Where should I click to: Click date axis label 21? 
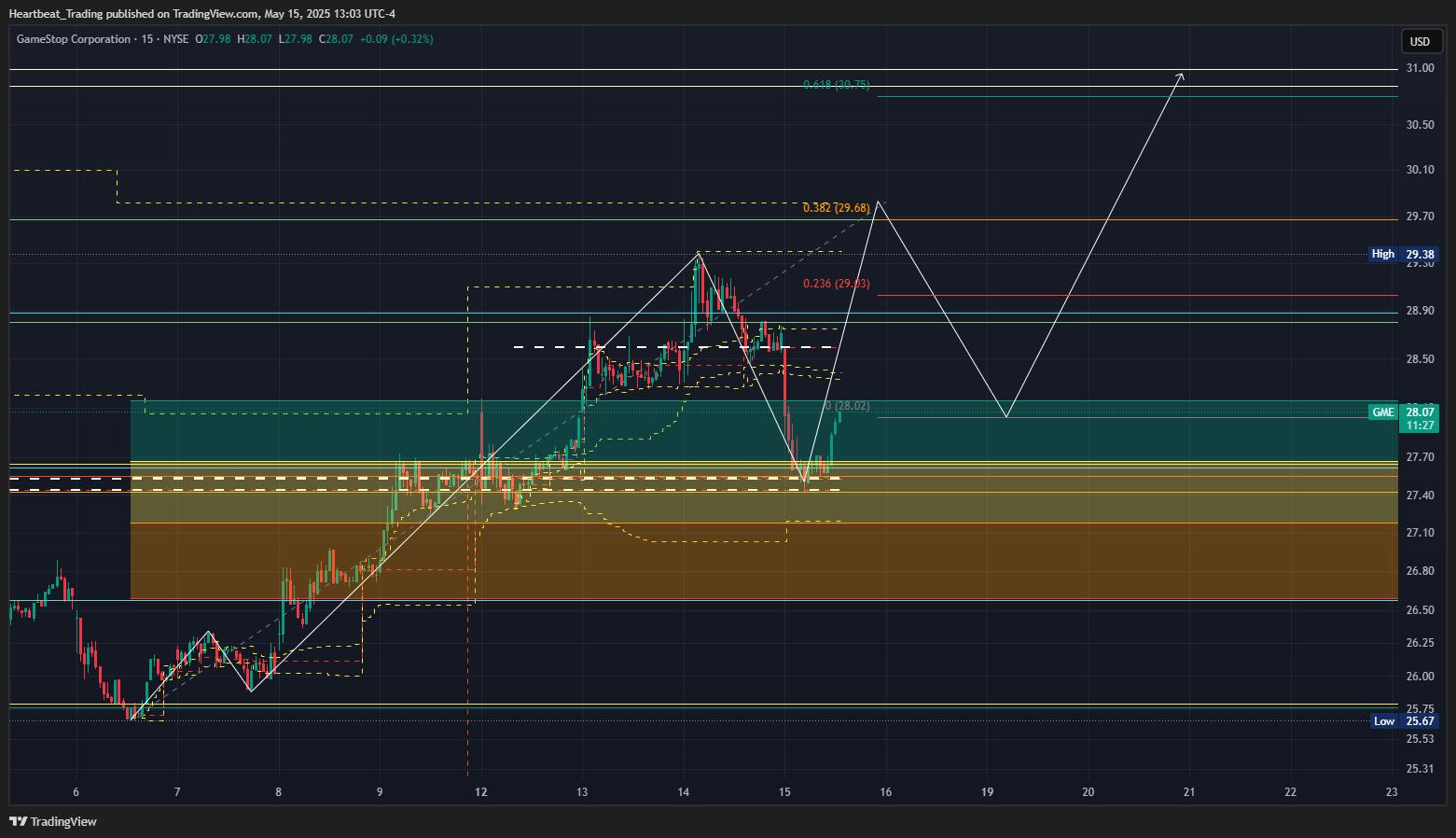pyautogui.click(x=1189, y=792)
